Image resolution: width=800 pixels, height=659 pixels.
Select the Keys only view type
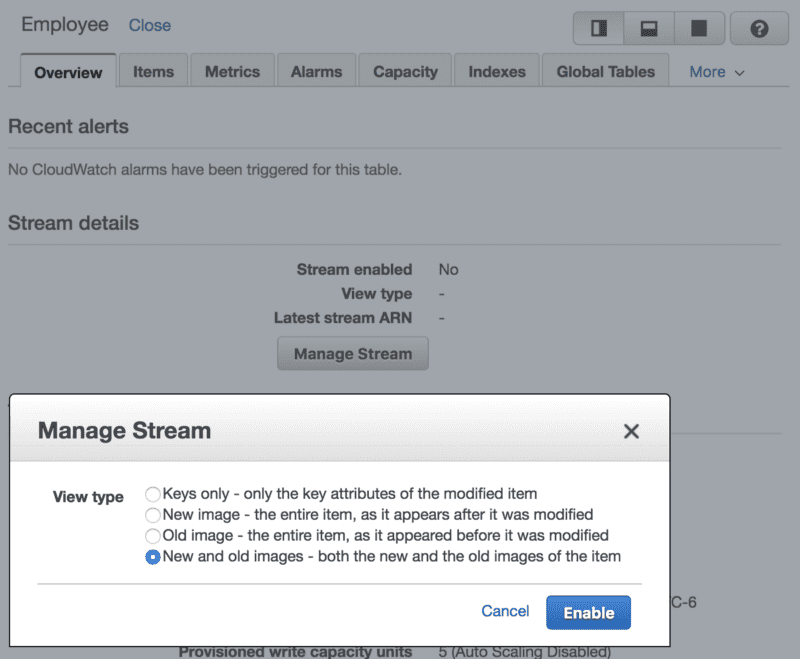pyautogui.click(x=153, y=494)
